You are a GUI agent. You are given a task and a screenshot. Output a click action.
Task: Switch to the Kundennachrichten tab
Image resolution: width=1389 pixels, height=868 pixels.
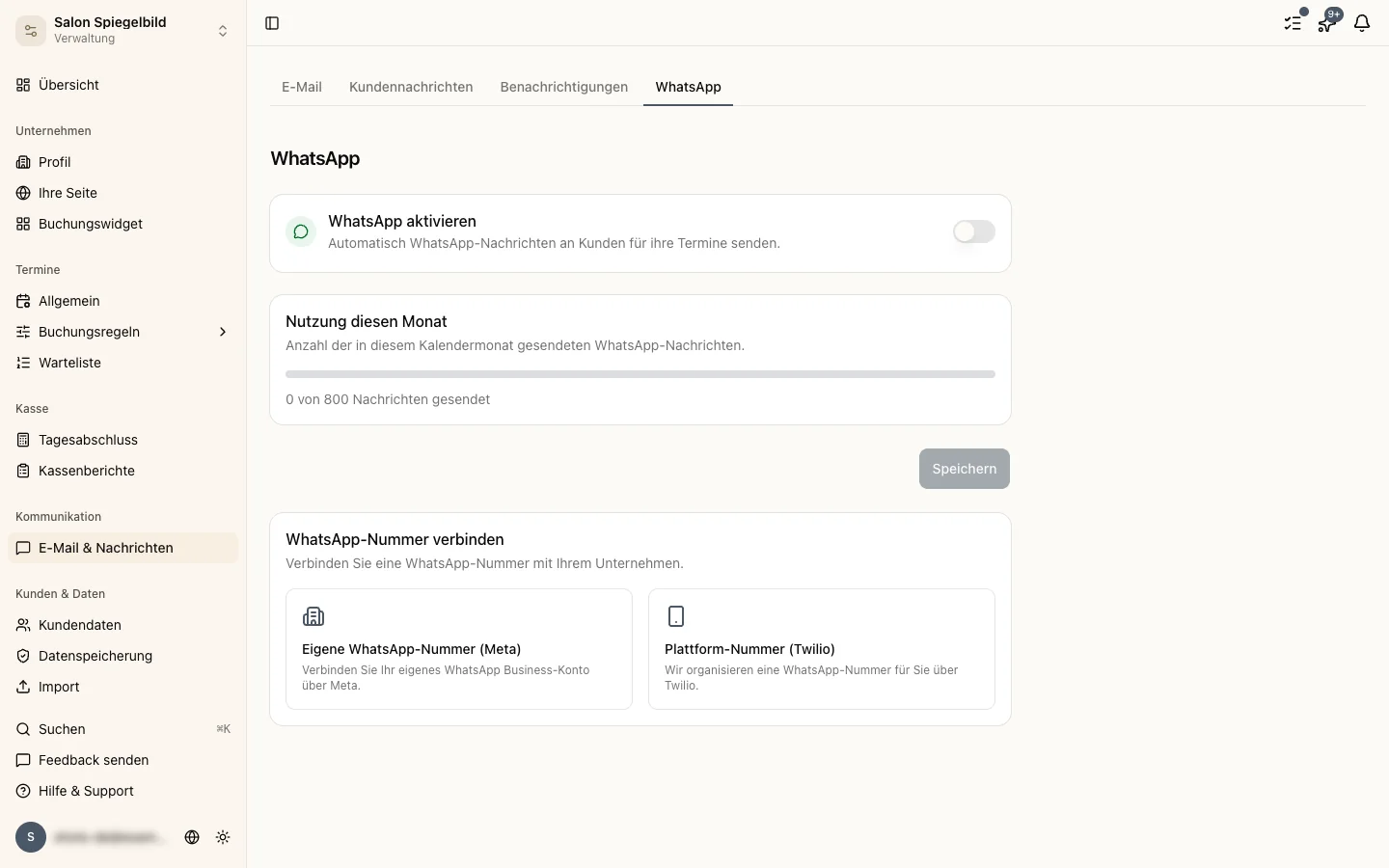(x=411, y=87)
